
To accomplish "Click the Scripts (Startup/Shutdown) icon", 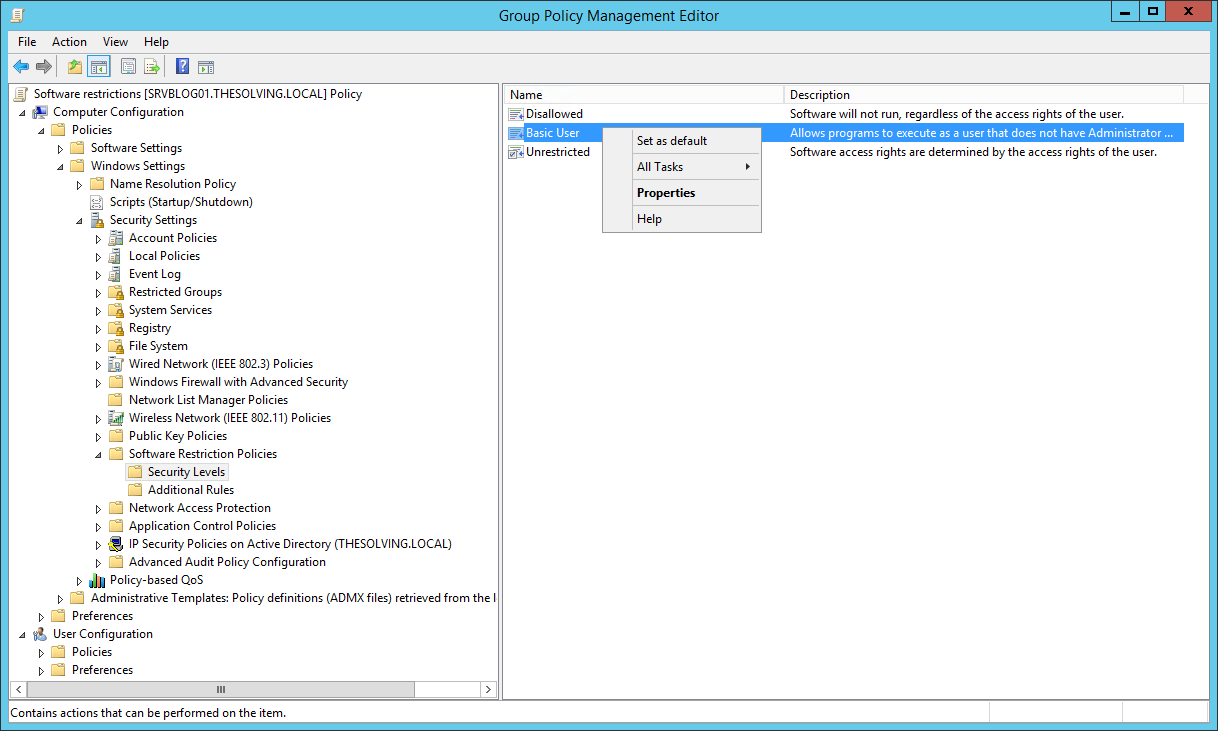I will tap(97, 202).
